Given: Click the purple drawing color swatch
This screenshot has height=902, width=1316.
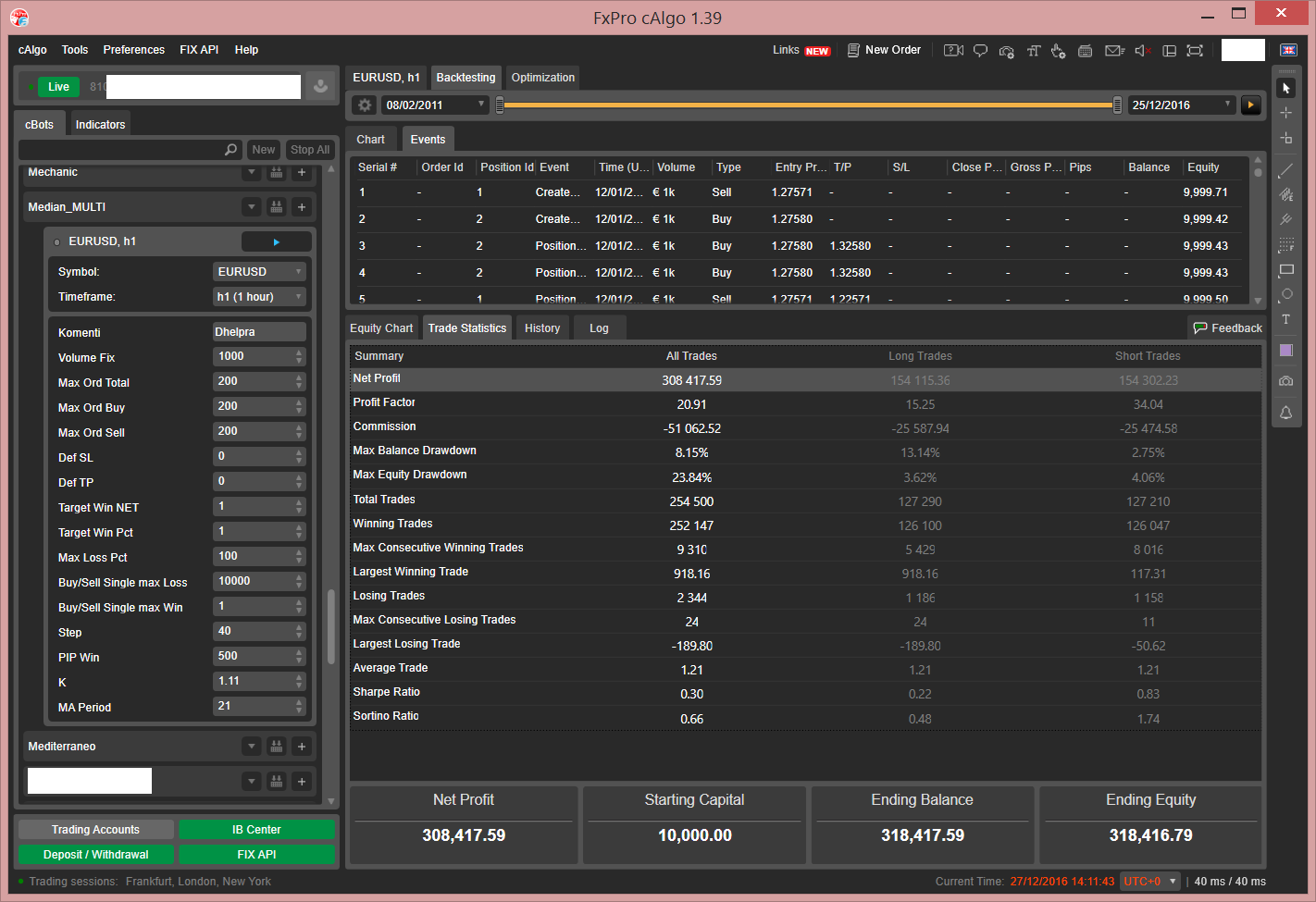Looking at the screenshot, I should (x=1285, y=351).
